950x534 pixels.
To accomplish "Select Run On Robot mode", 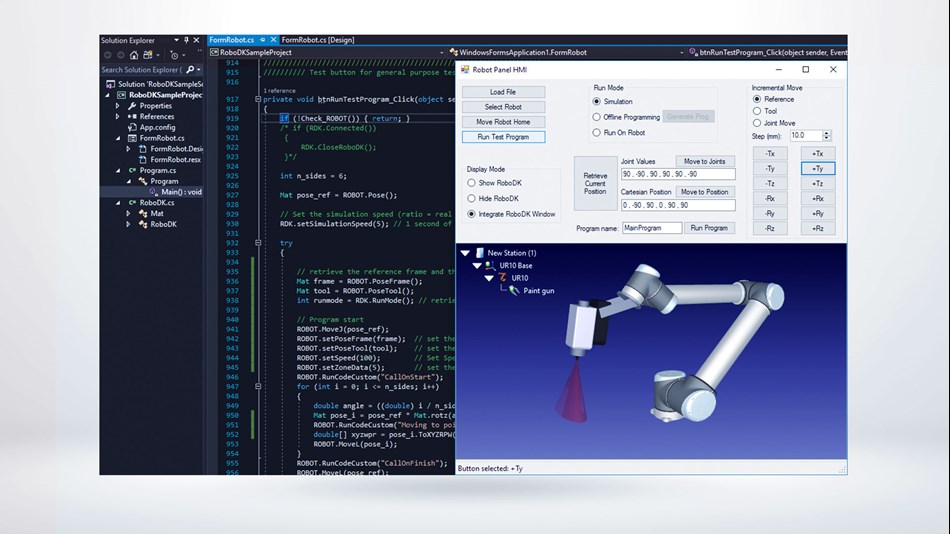I will click(x=597, y=132).
